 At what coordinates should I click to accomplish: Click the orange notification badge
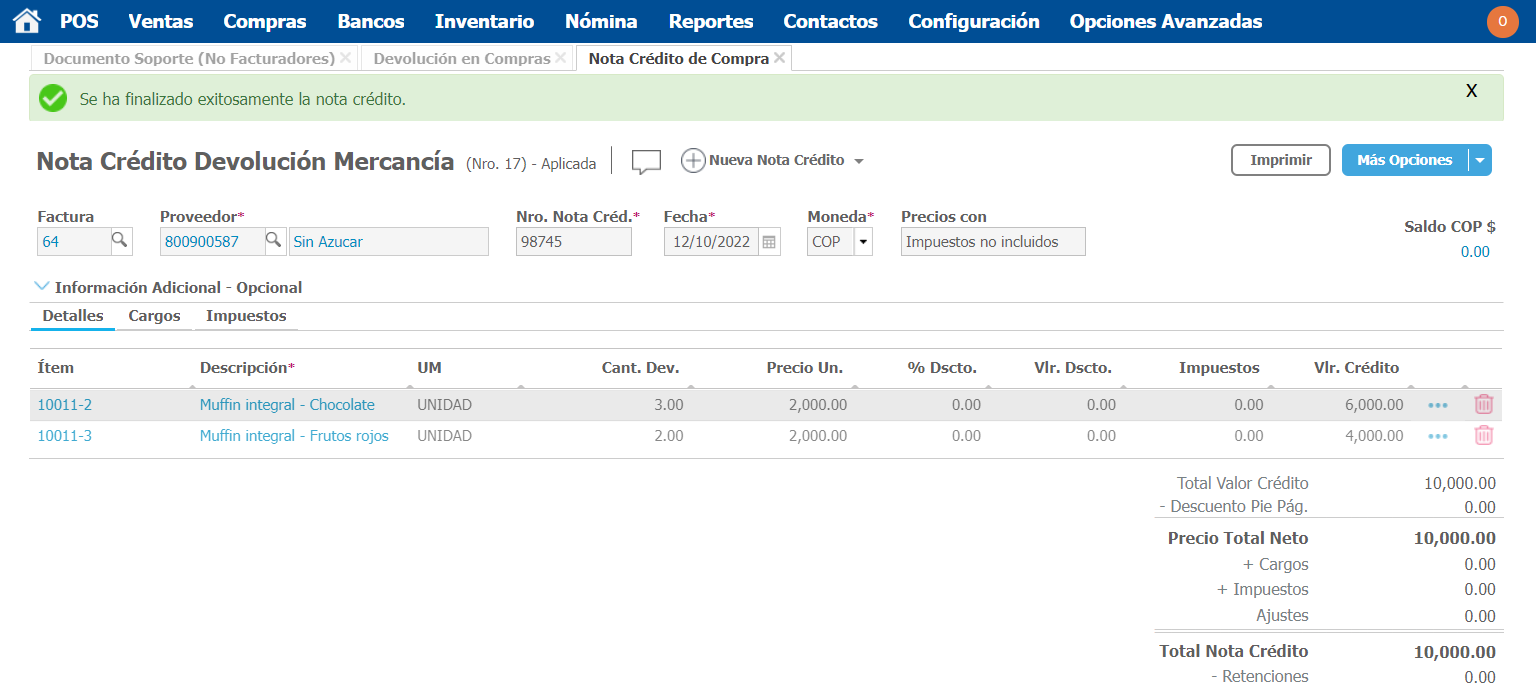click(x=1502, y=22)
